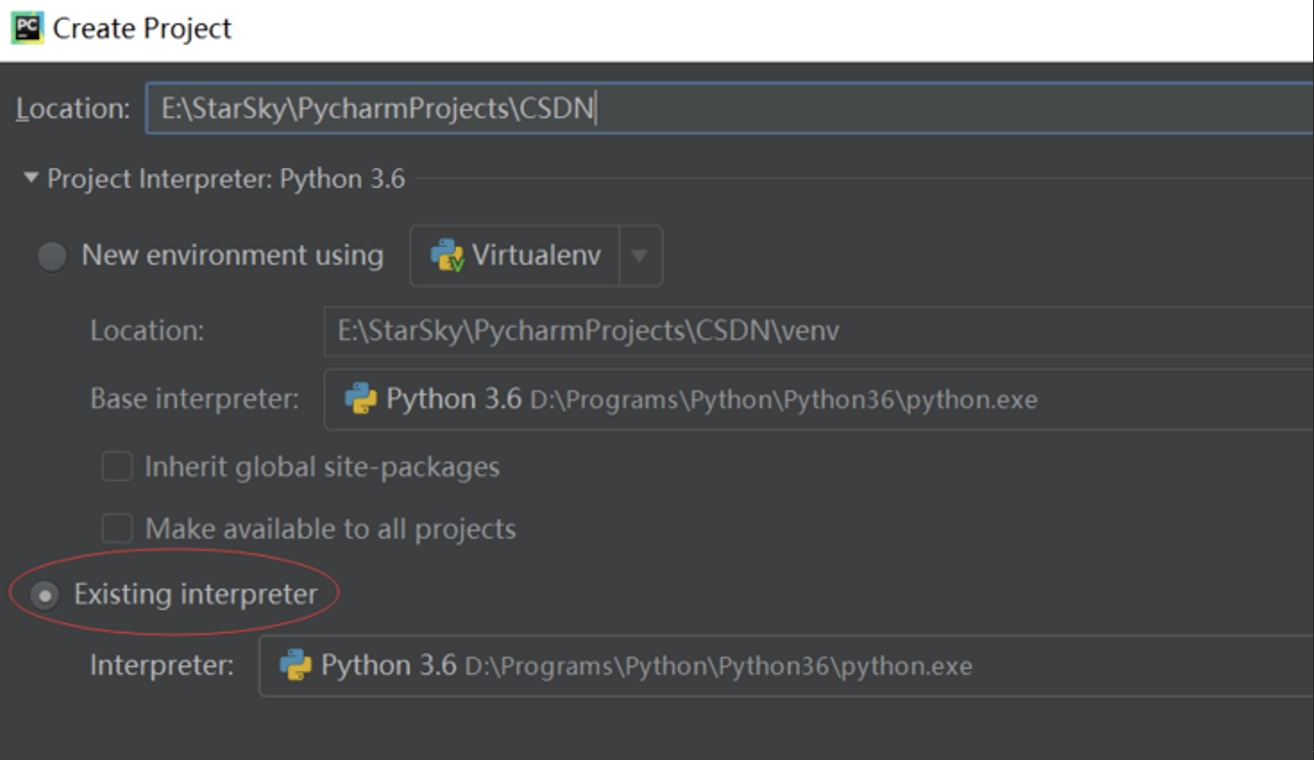Click 'Inherit global site-packages' label text
Screen dimensions: 1314x760
[x=322, y=466]
